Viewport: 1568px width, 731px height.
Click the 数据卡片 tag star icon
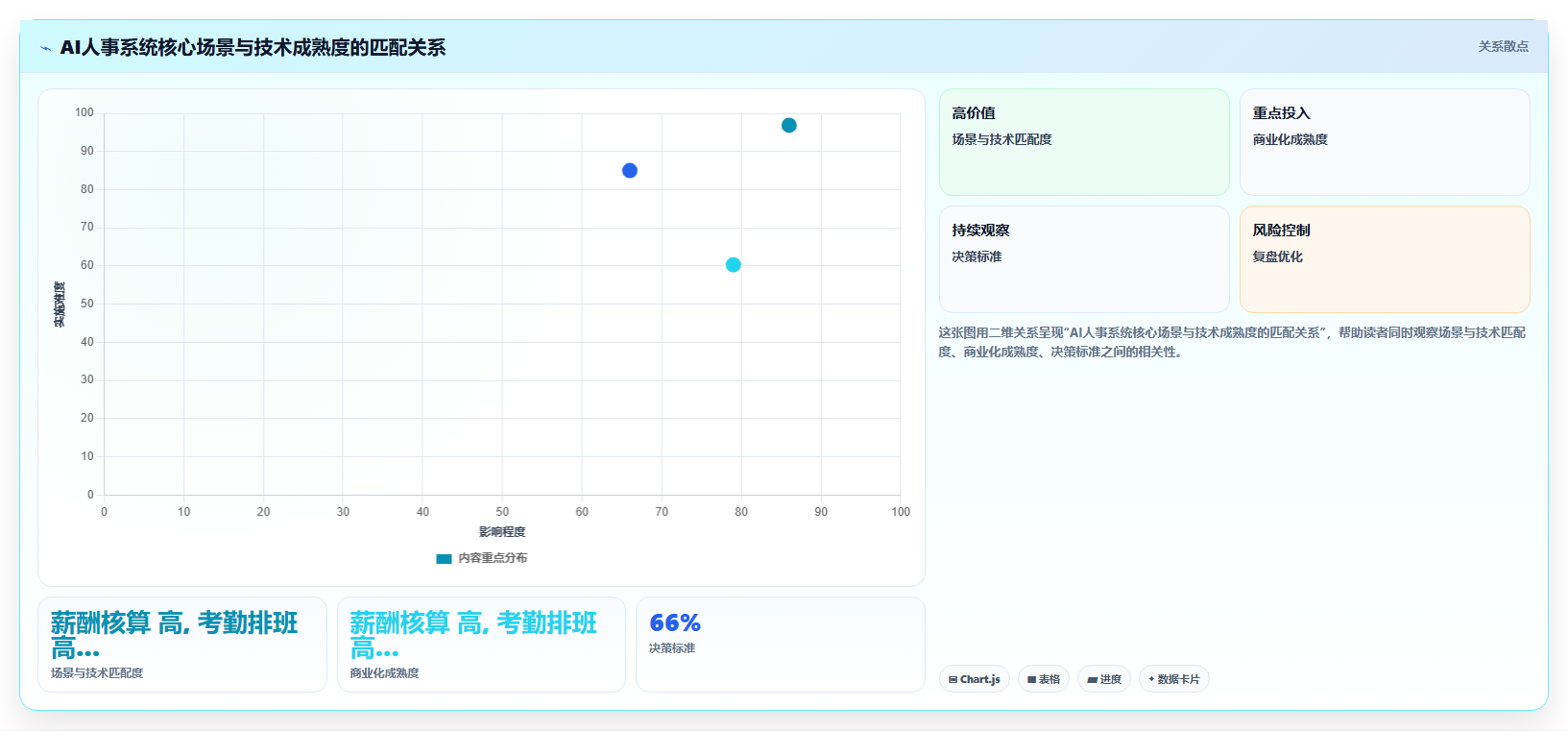click(x=1151, y=679)
